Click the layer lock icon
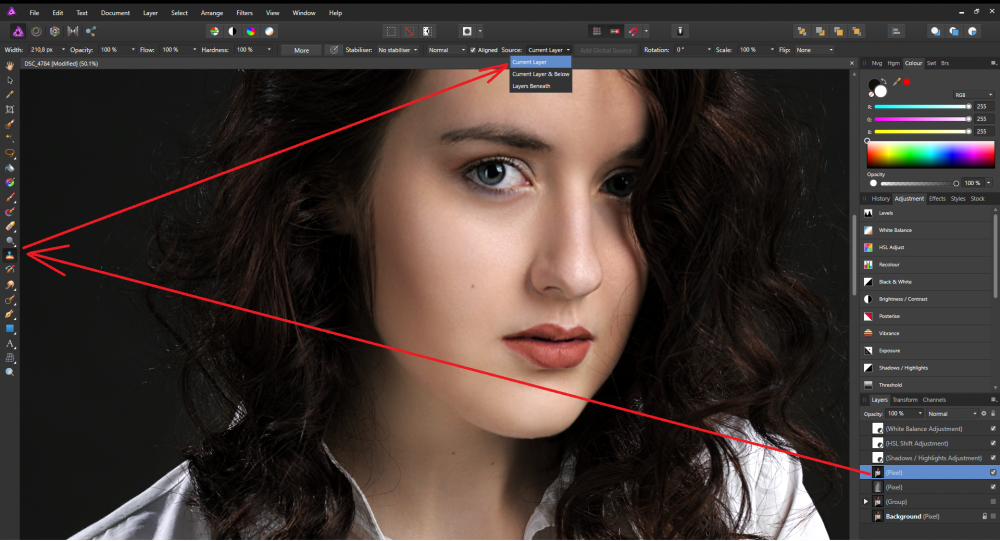Screen dimensions: 1000x541 [x=992, y=413]
